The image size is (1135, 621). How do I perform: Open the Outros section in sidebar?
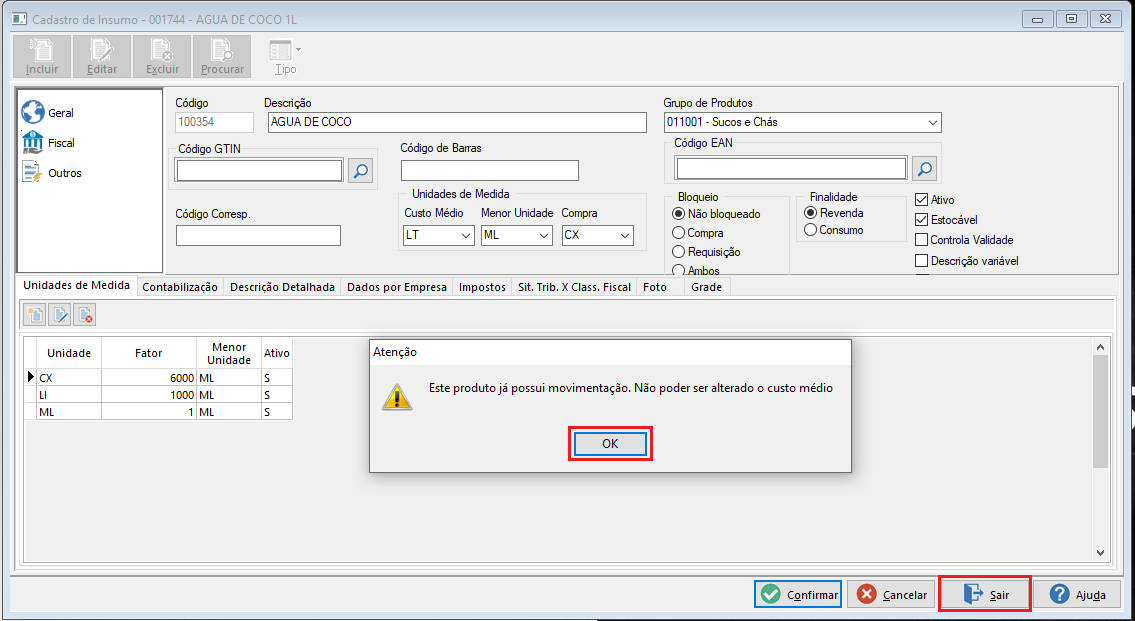pos(51,174)
